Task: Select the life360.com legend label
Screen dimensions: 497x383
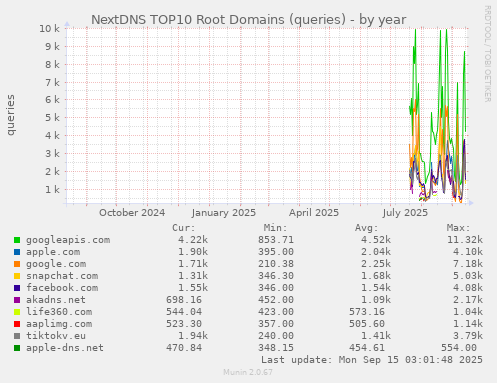Action: point(59,312)
